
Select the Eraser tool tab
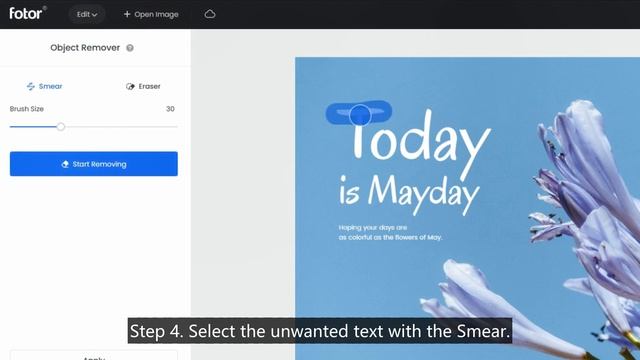pyautogui.click(x=143, y=86)
